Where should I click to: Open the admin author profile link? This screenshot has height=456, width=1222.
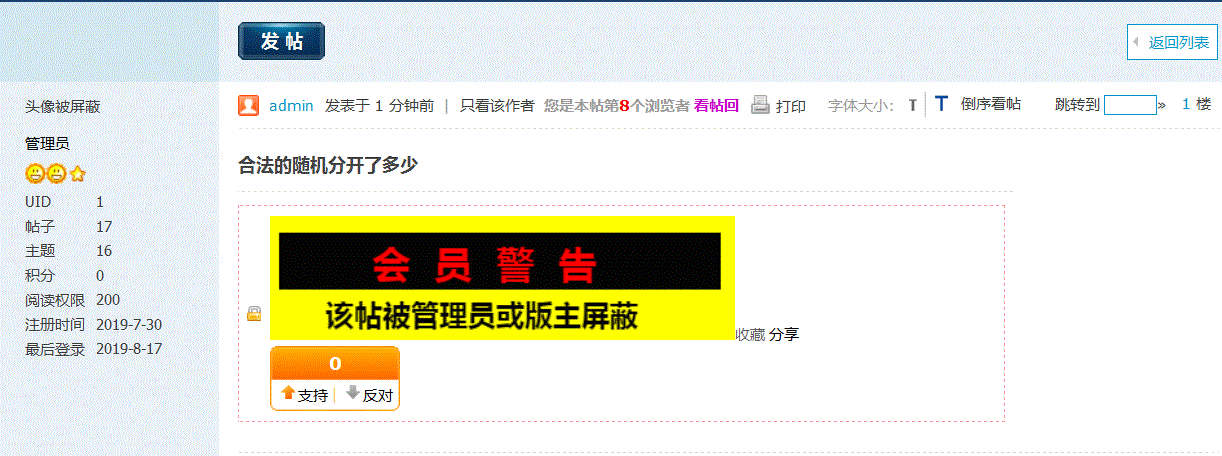292,105
